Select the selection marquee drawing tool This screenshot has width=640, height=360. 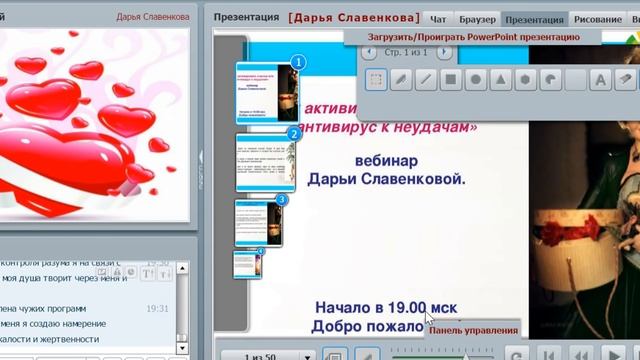click(376, 80)
